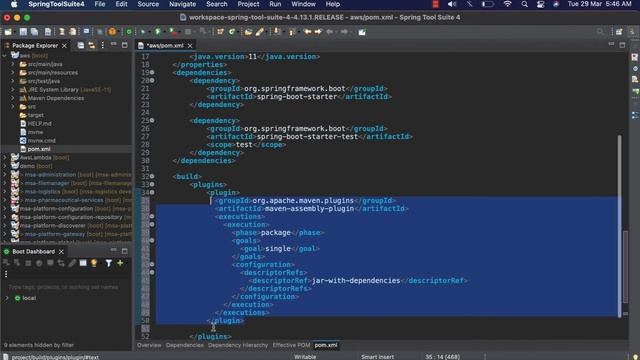
Task: Open the Source menu
Action: (x=148, y=4)
